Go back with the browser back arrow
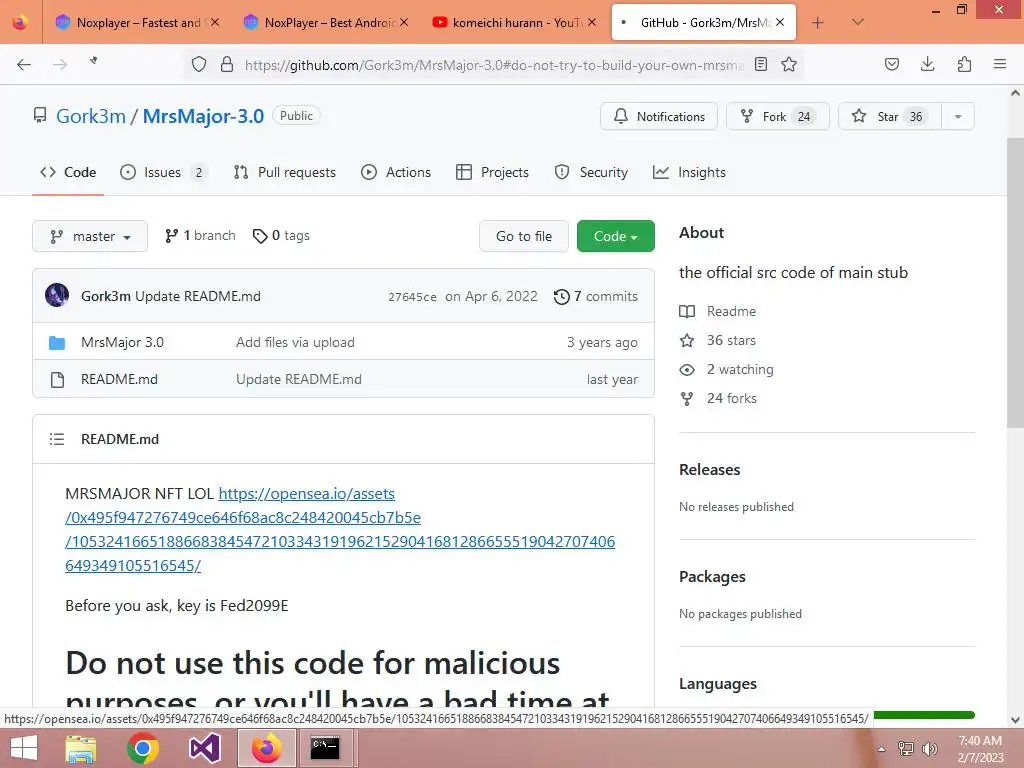This screenshot has width=1024, height=768. (x=24, y=64)
